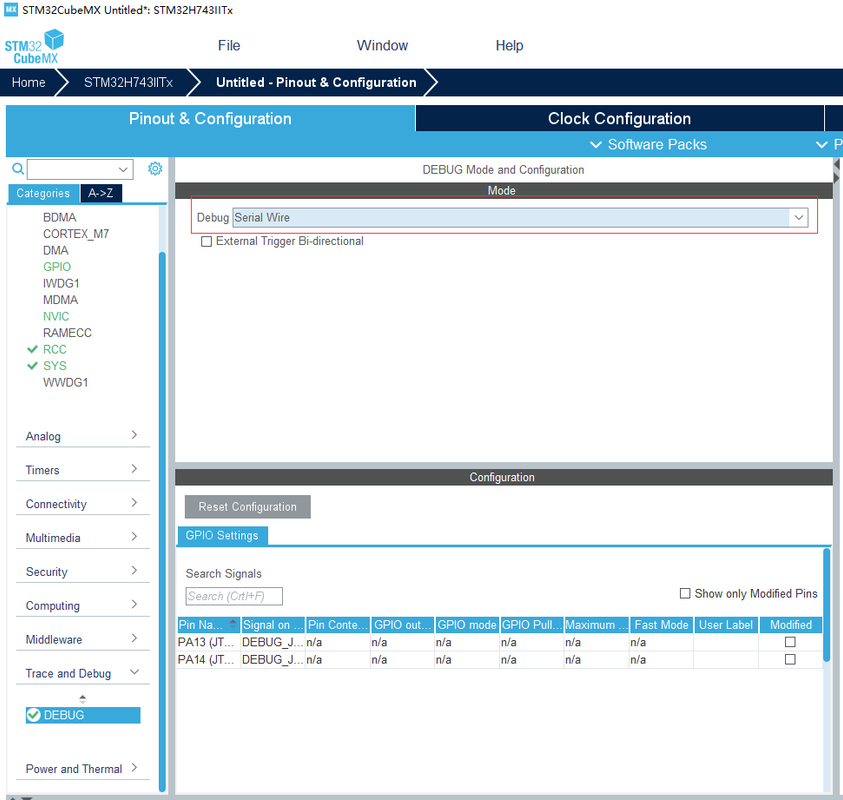This screenshot has height=800, width=843.
Task: Click the sort arrow in Pin Name column
Action: click(x=233, y=624)
